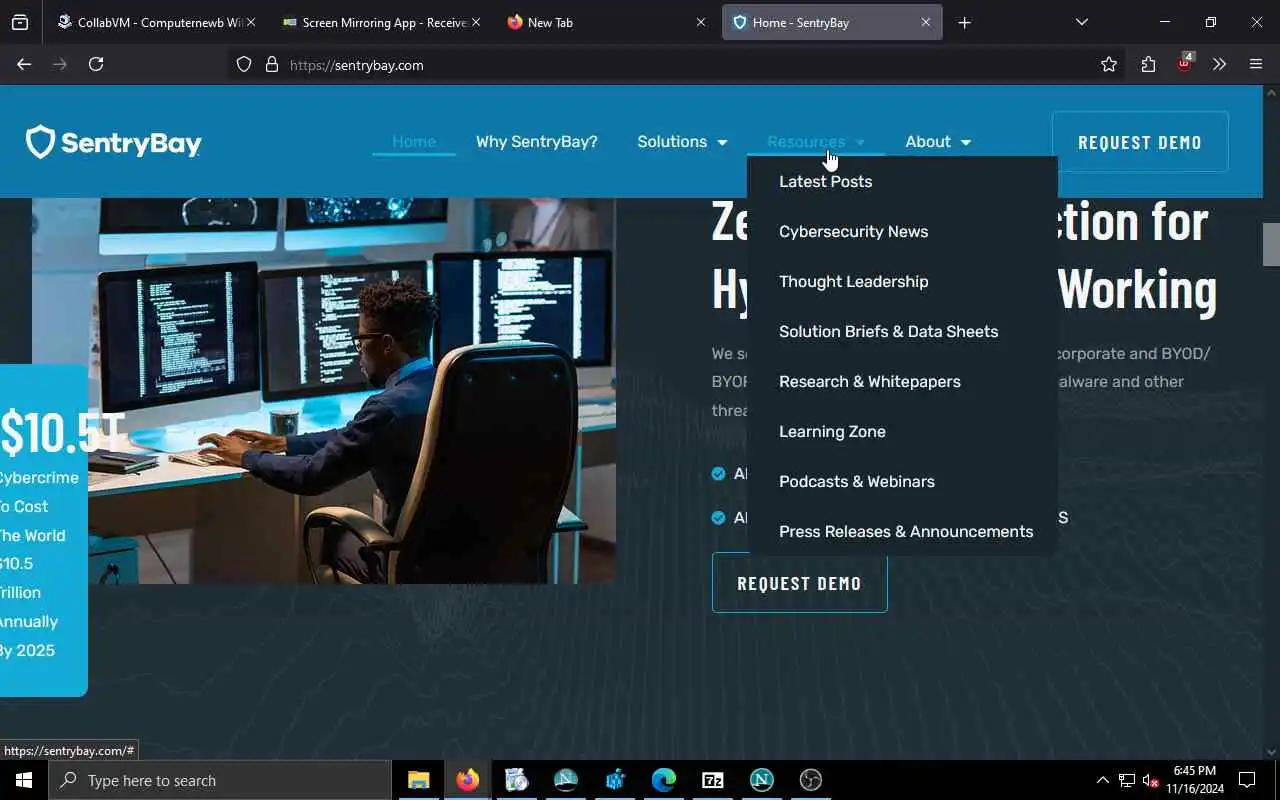The height and width of the screenshot is (800, 1280).
Task: Click the hero image of the programmer
Action: [x=324, y=390]
